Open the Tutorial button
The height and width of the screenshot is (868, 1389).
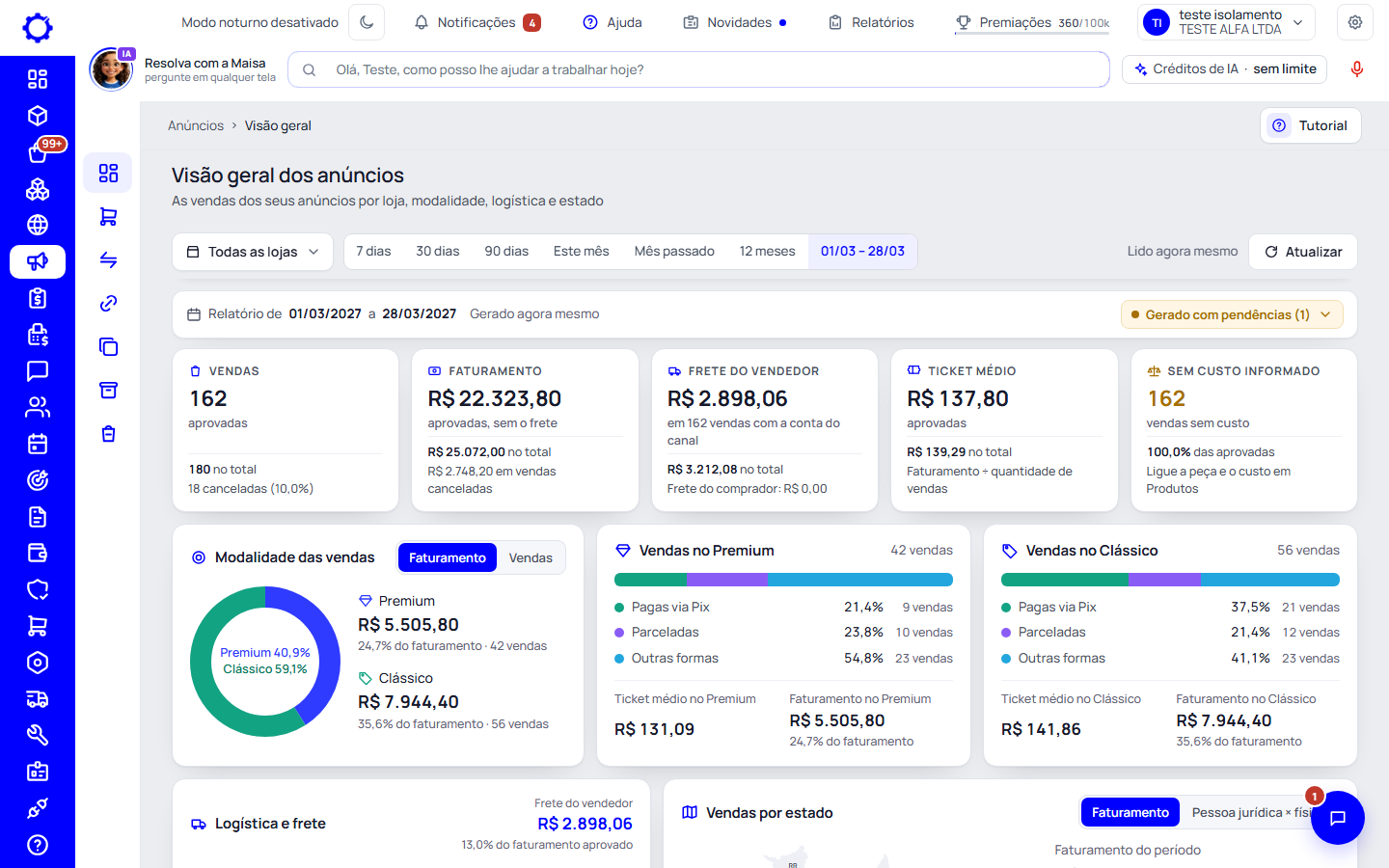click(1311, 125)
